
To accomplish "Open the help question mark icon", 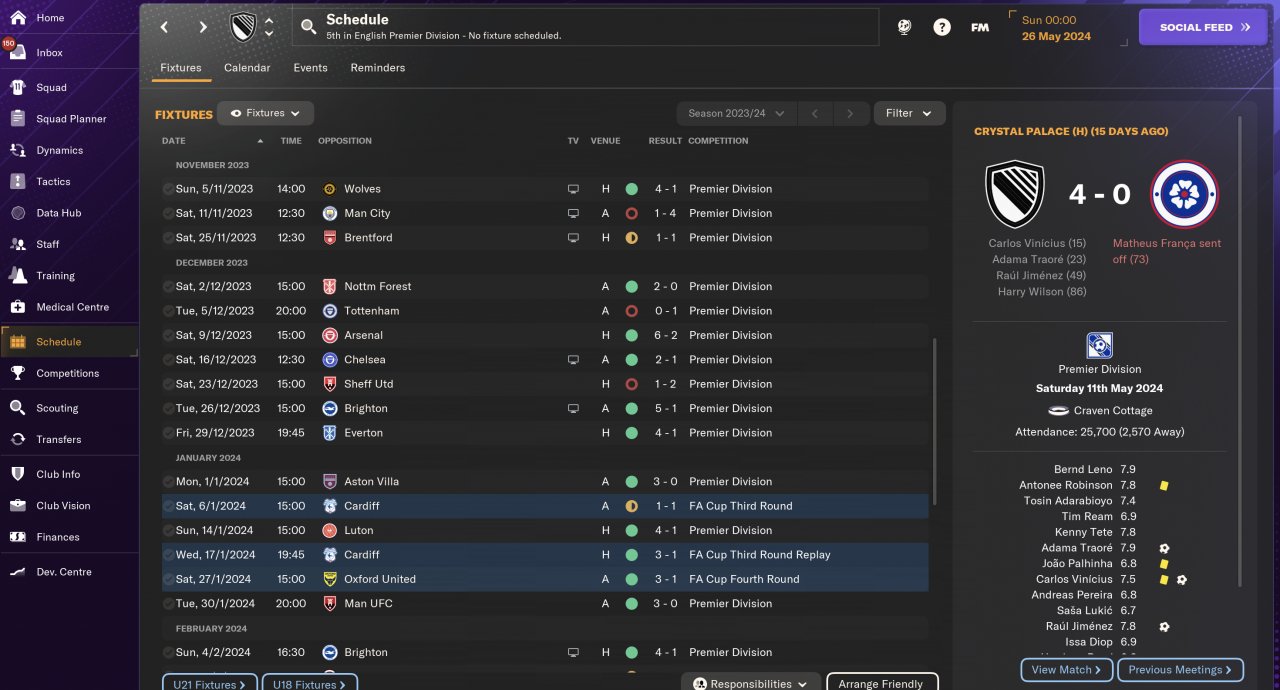I will click(x=942, y=27).
